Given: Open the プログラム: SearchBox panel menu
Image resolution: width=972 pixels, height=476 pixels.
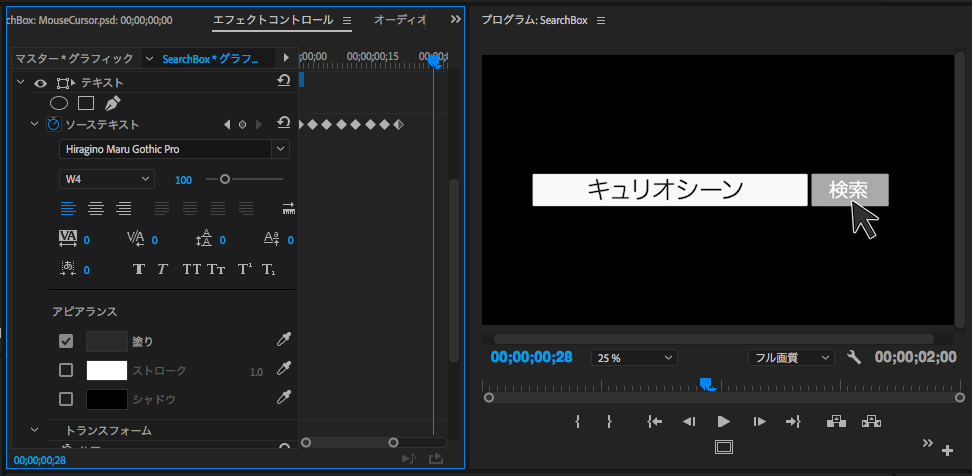Looking at the screenshot, I should 601,21.
